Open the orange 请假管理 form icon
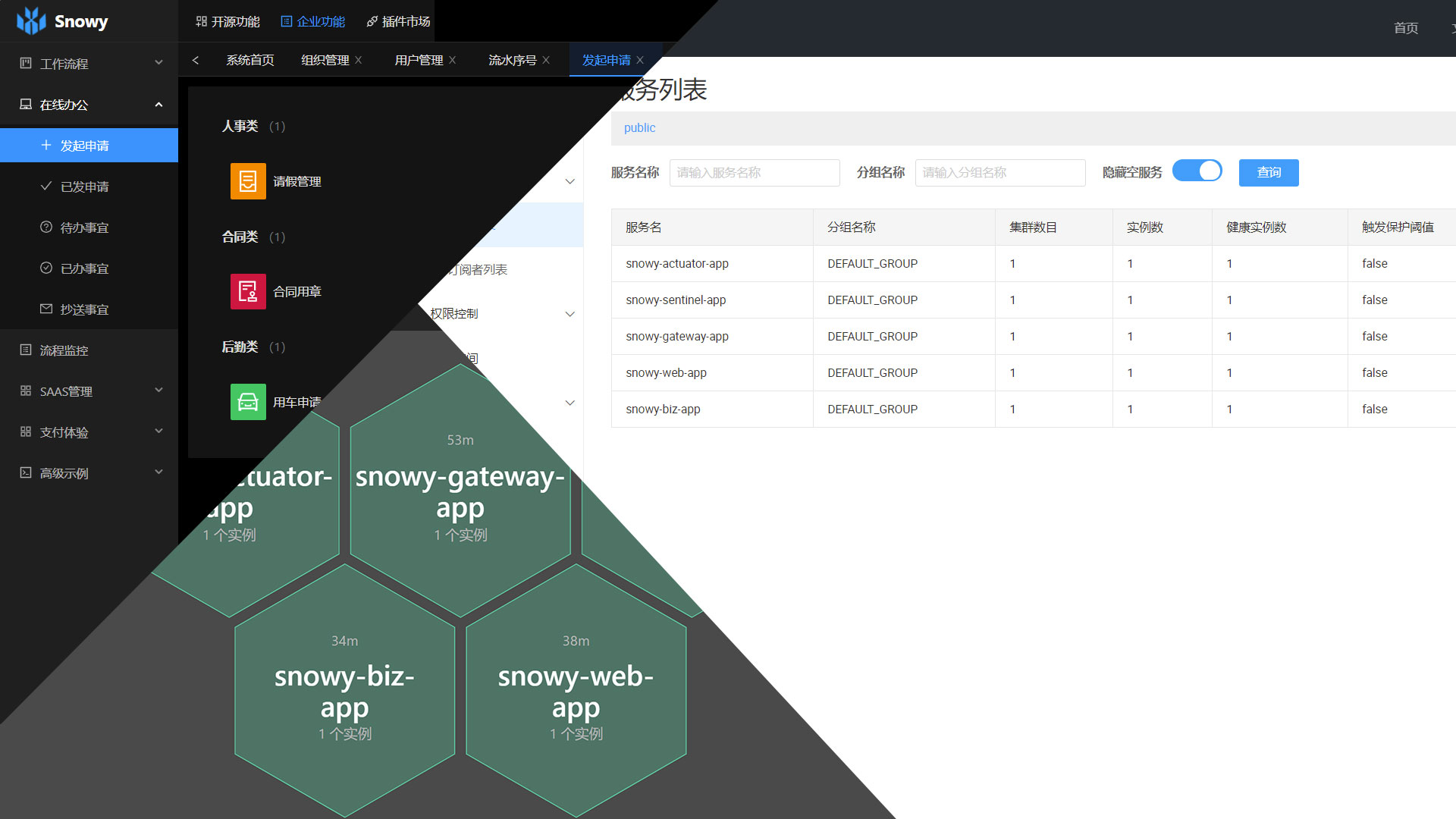1456x819 pixels. (248, 181)
